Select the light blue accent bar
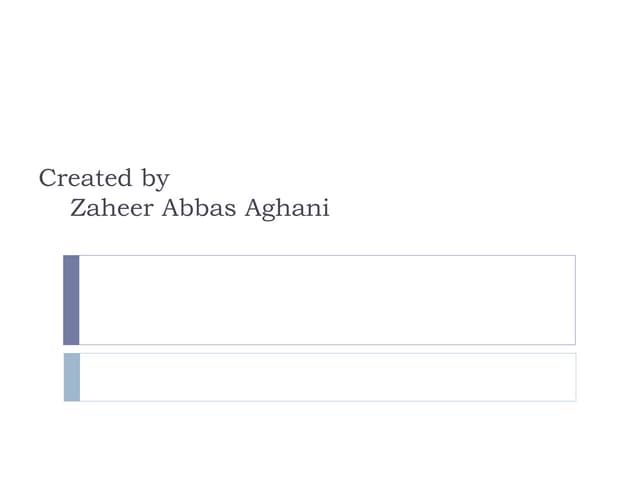The image size is (640, 480). [x=71, y=377]
